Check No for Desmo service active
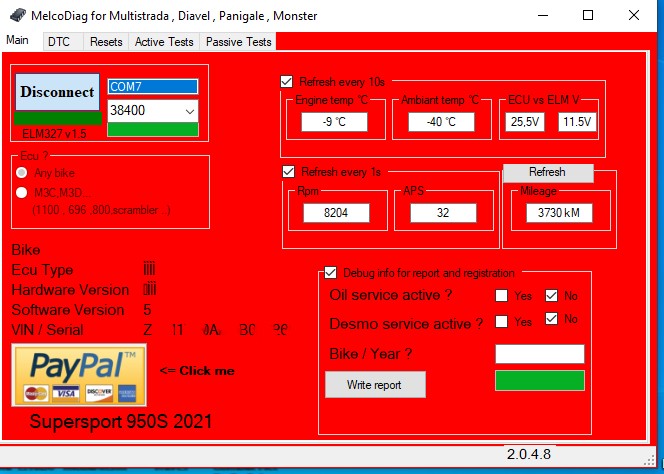Screen dimensions: 664x474 tap(551, 320)
